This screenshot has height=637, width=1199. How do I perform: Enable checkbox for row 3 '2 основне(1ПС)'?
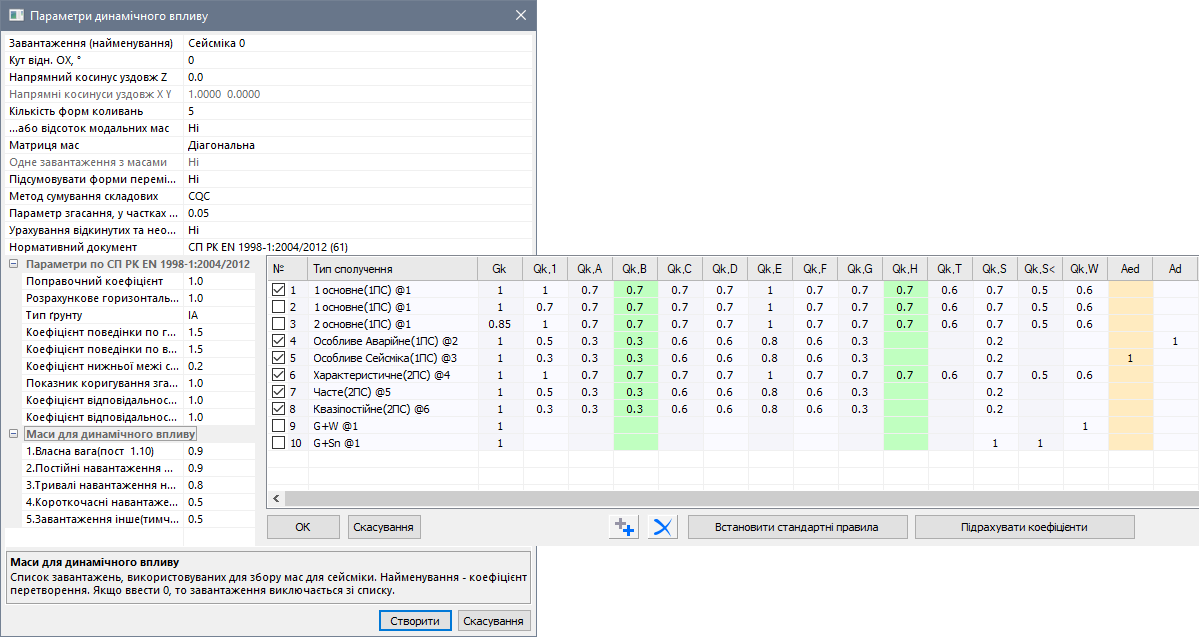(x=279, y=324)
